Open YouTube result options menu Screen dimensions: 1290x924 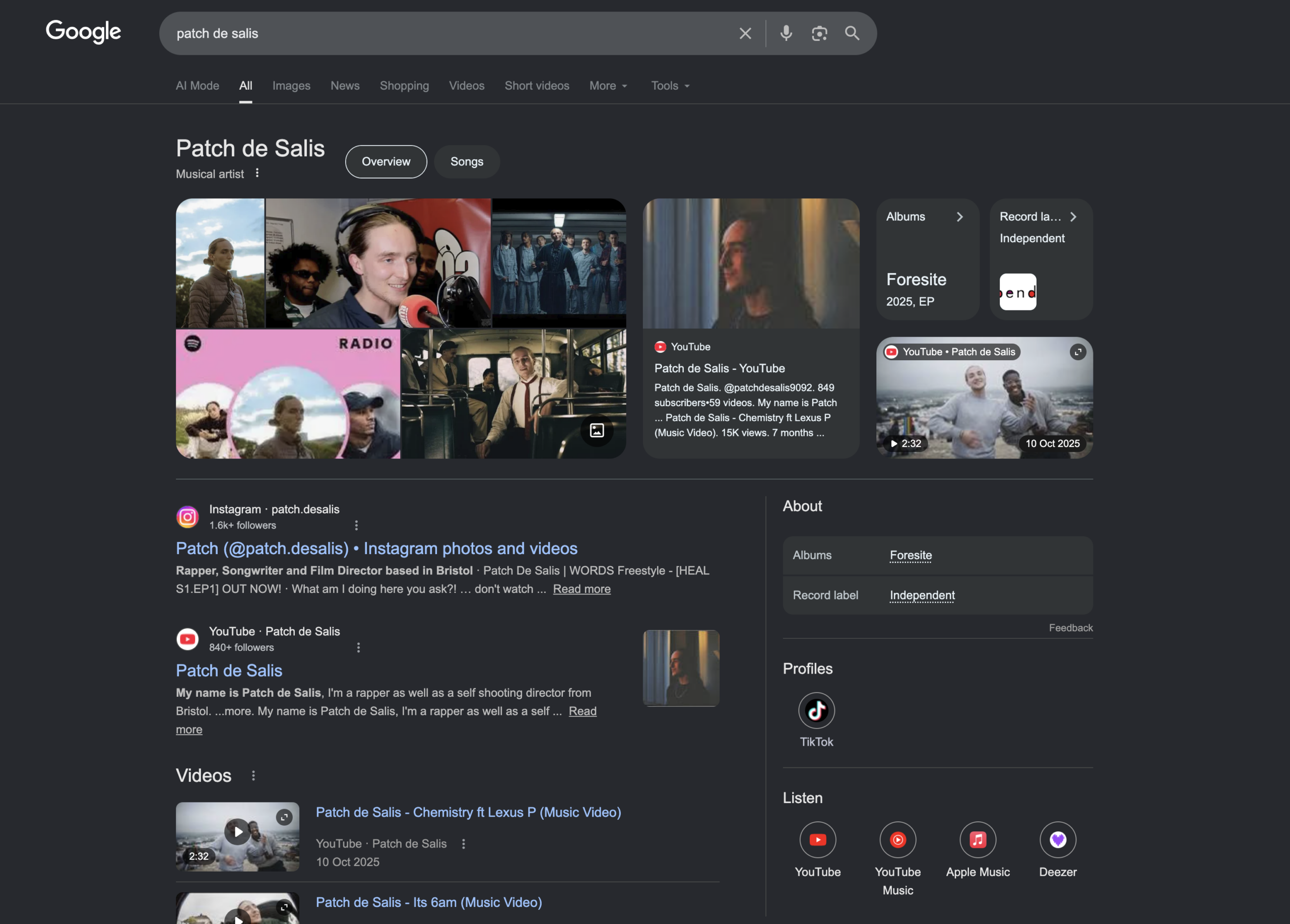[x=358, y=647]
